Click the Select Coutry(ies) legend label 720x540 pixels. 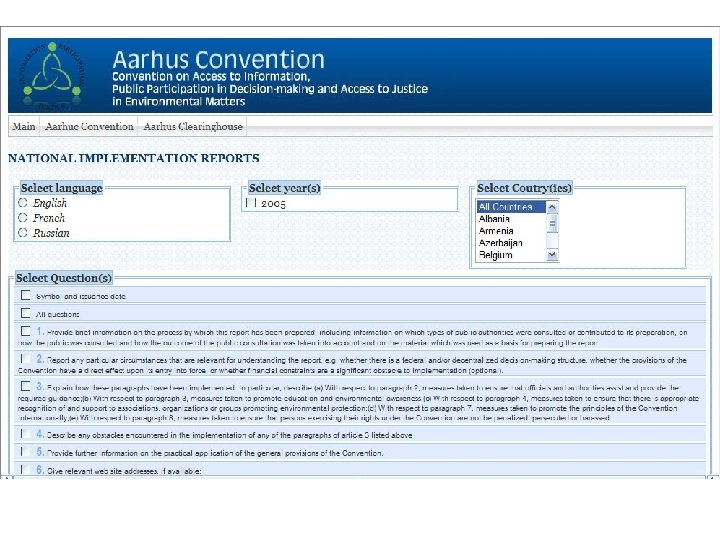click(x=524, y=188)
